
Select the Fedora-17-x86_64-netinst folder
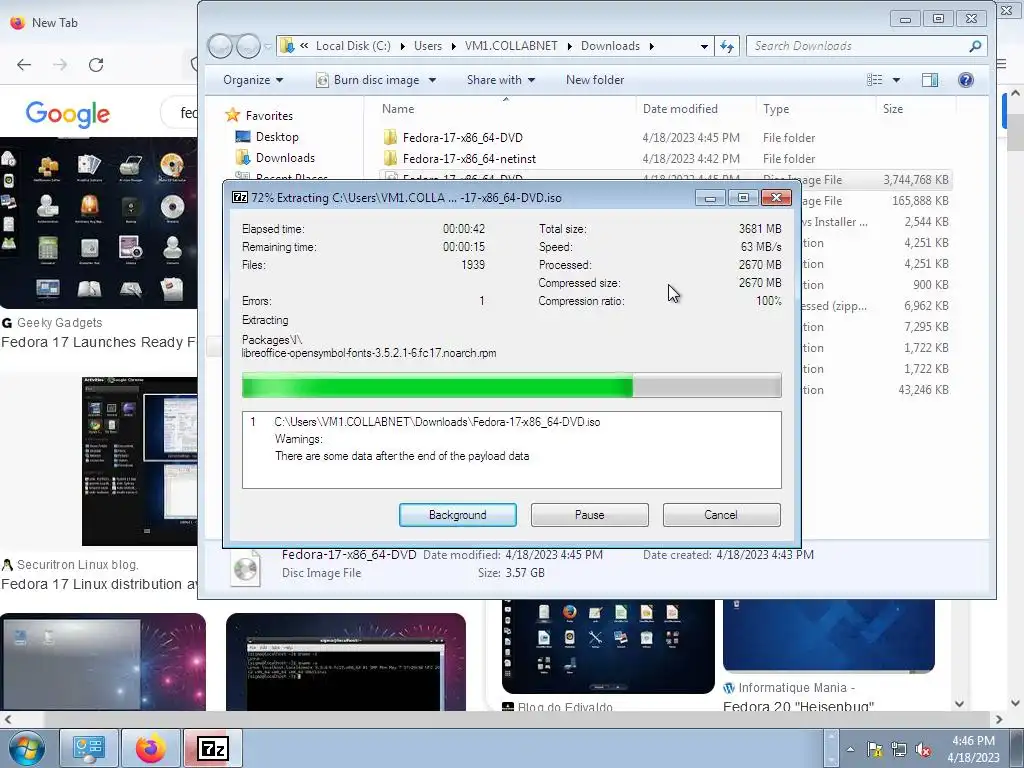(x=469, y=159)
